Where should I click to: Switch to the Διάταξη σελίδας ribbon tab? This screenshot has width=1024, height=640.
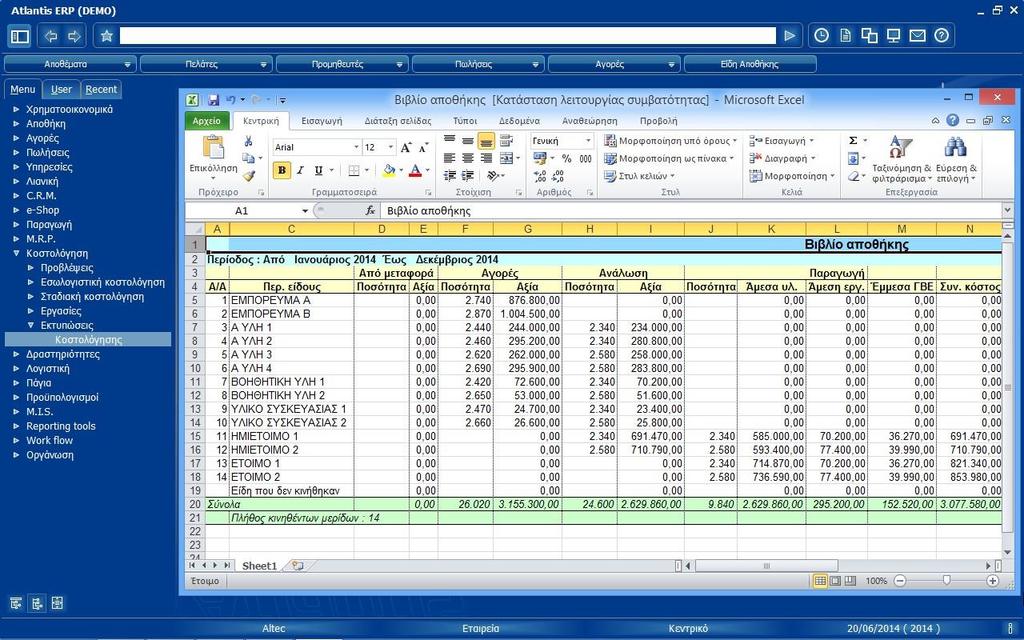[398, 121]
